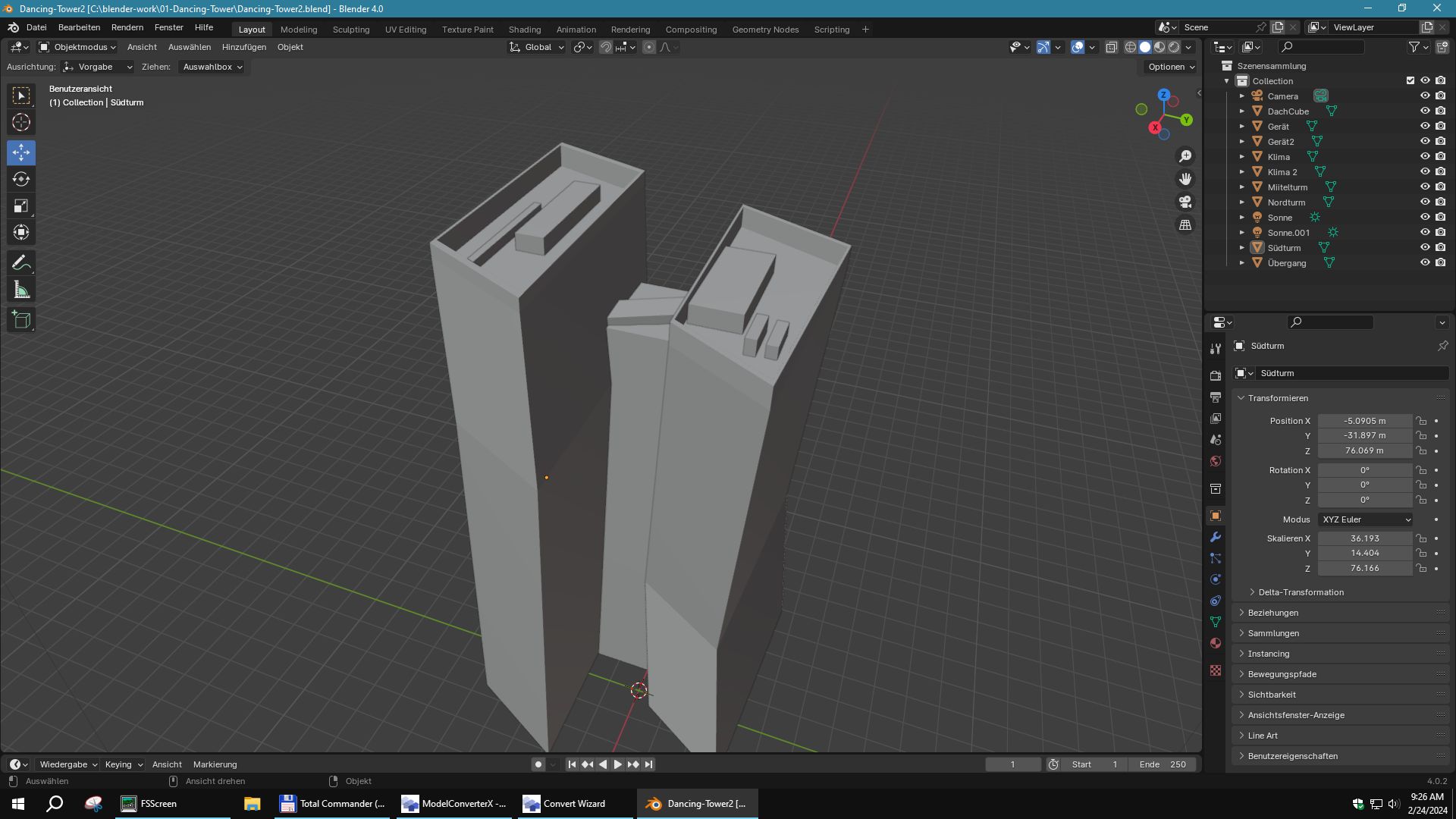Open Markierung menu in timeline
1456x819 pixels.
point(215,764)
